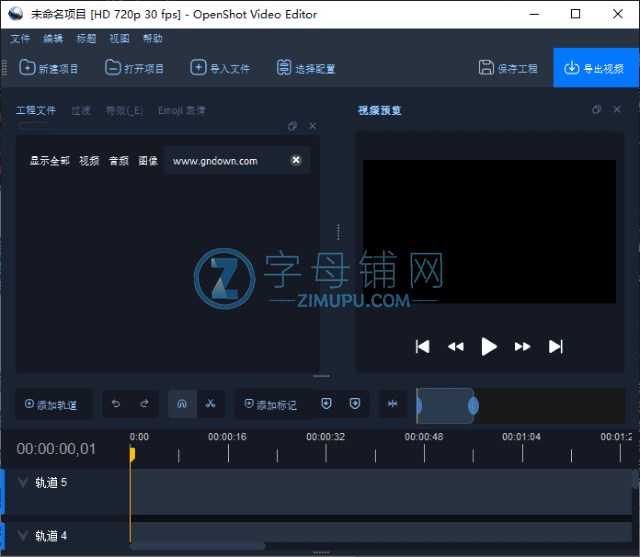Open the 帮助 menu
The height and width of the screenshot is (557, 640).
pyautogui.click(x=152, y=39)
